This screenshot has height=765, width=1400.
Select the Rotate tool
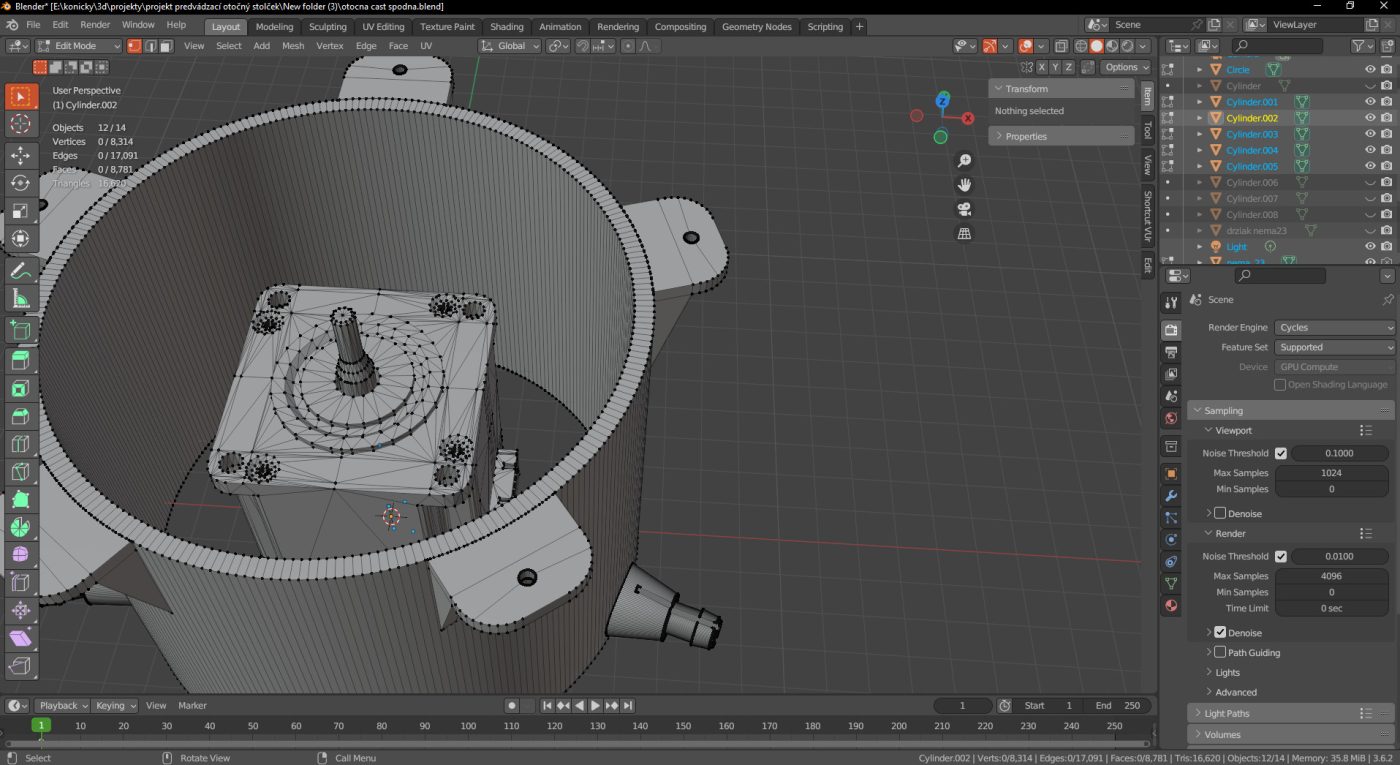pyautogui.click(x=20, y=183)
